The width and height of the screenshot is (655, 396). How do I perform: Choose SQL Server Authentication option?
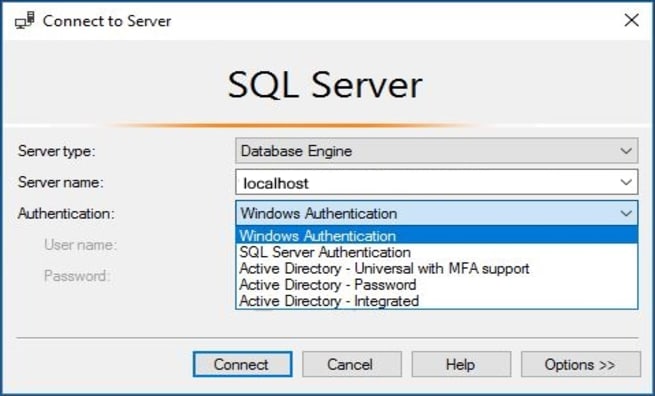437,252
